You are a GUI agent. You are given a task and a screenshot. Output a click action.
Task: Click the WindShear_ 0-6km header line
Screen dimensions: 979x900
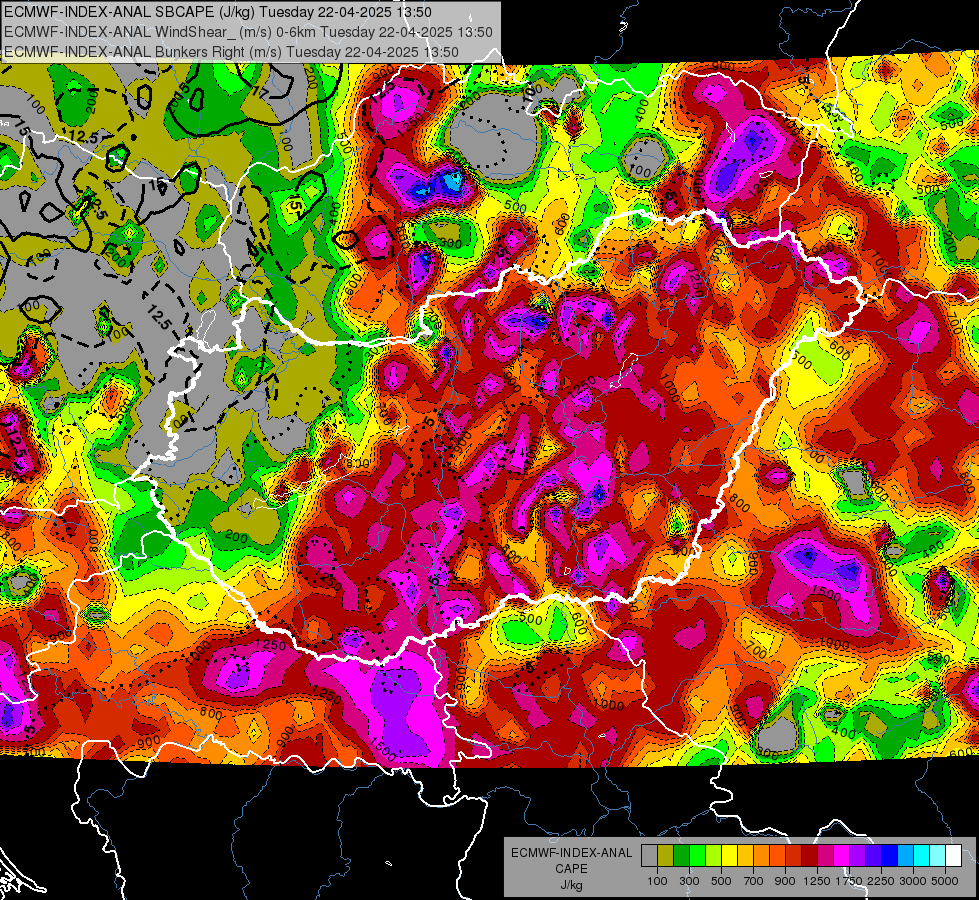point(248,32)
